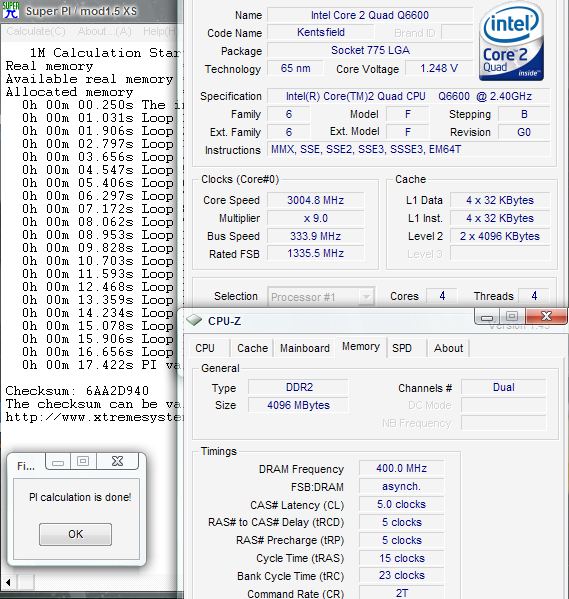Click the Level 2 value 2 x 4096 KBytes
This screenshot has width=569, height=599.
(x=500, y=236)
